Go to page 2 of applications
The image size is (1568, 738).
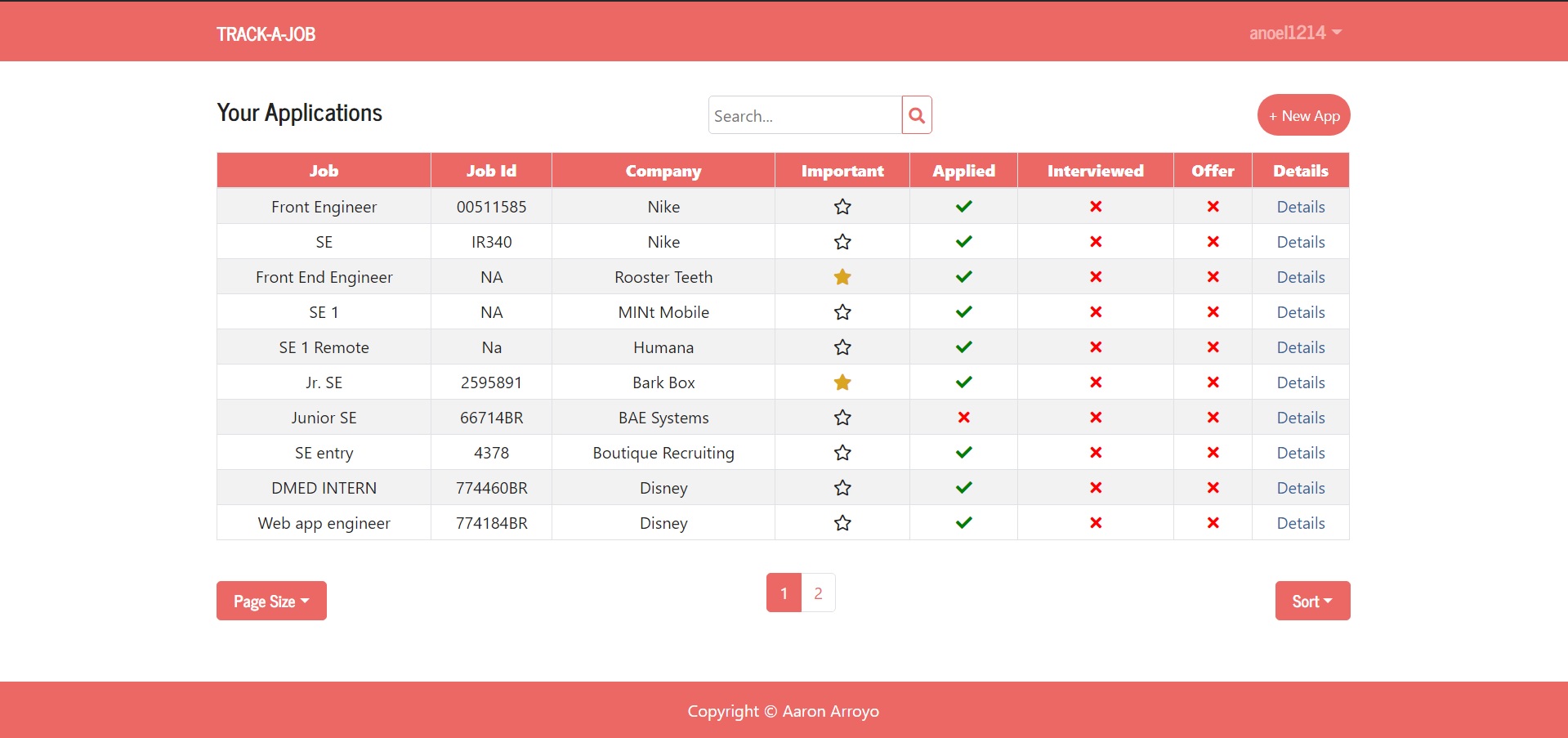point(818,593)
